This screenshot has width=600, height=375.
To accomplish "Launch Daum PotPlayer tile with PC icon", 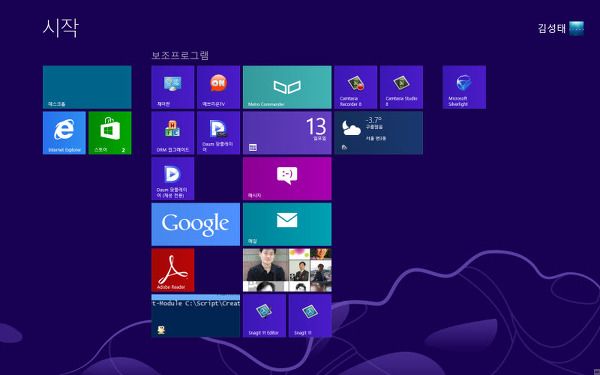I will (218, 133).
